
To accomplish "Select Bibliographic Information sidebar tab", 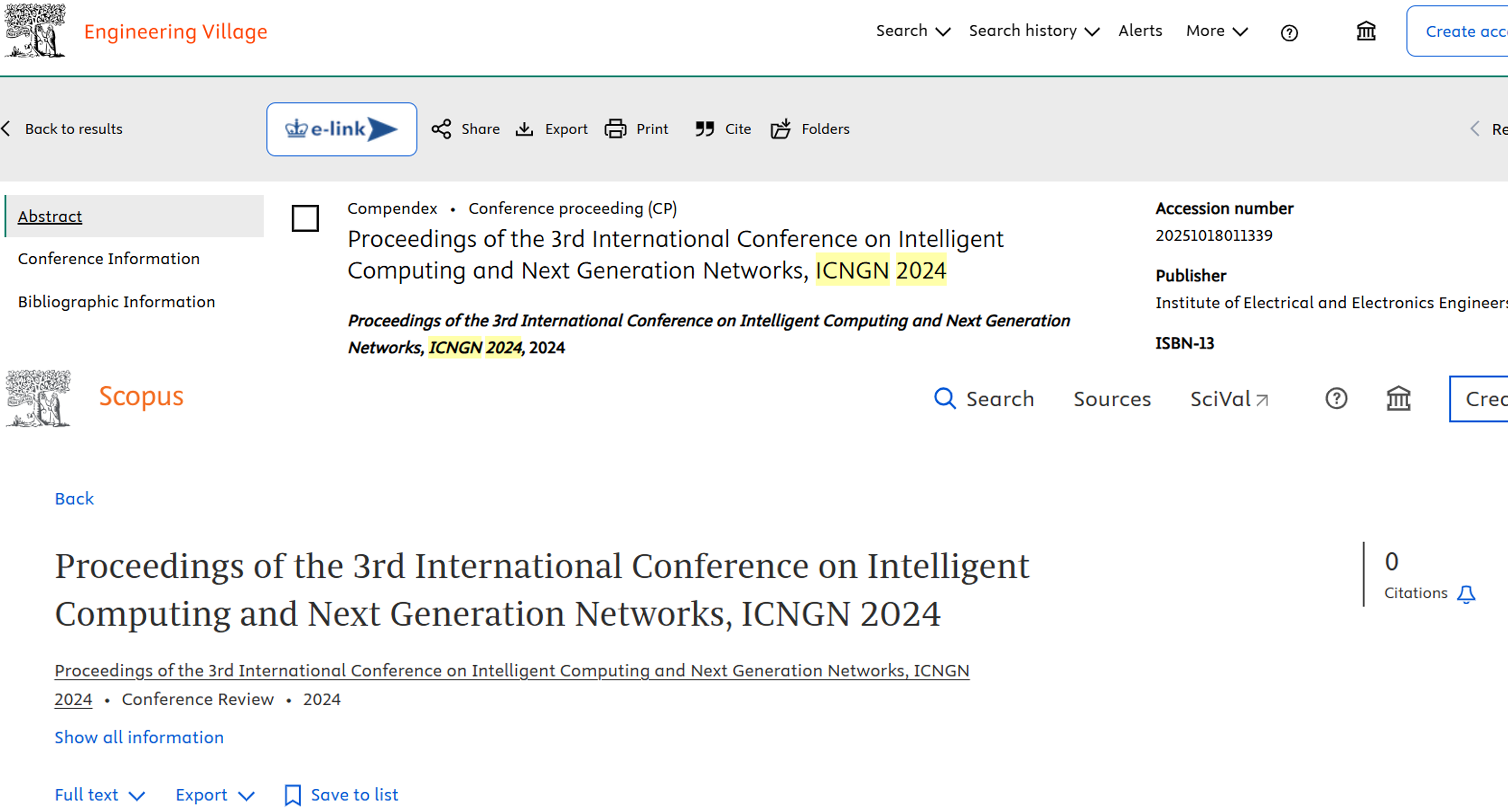I will (116, 302).
